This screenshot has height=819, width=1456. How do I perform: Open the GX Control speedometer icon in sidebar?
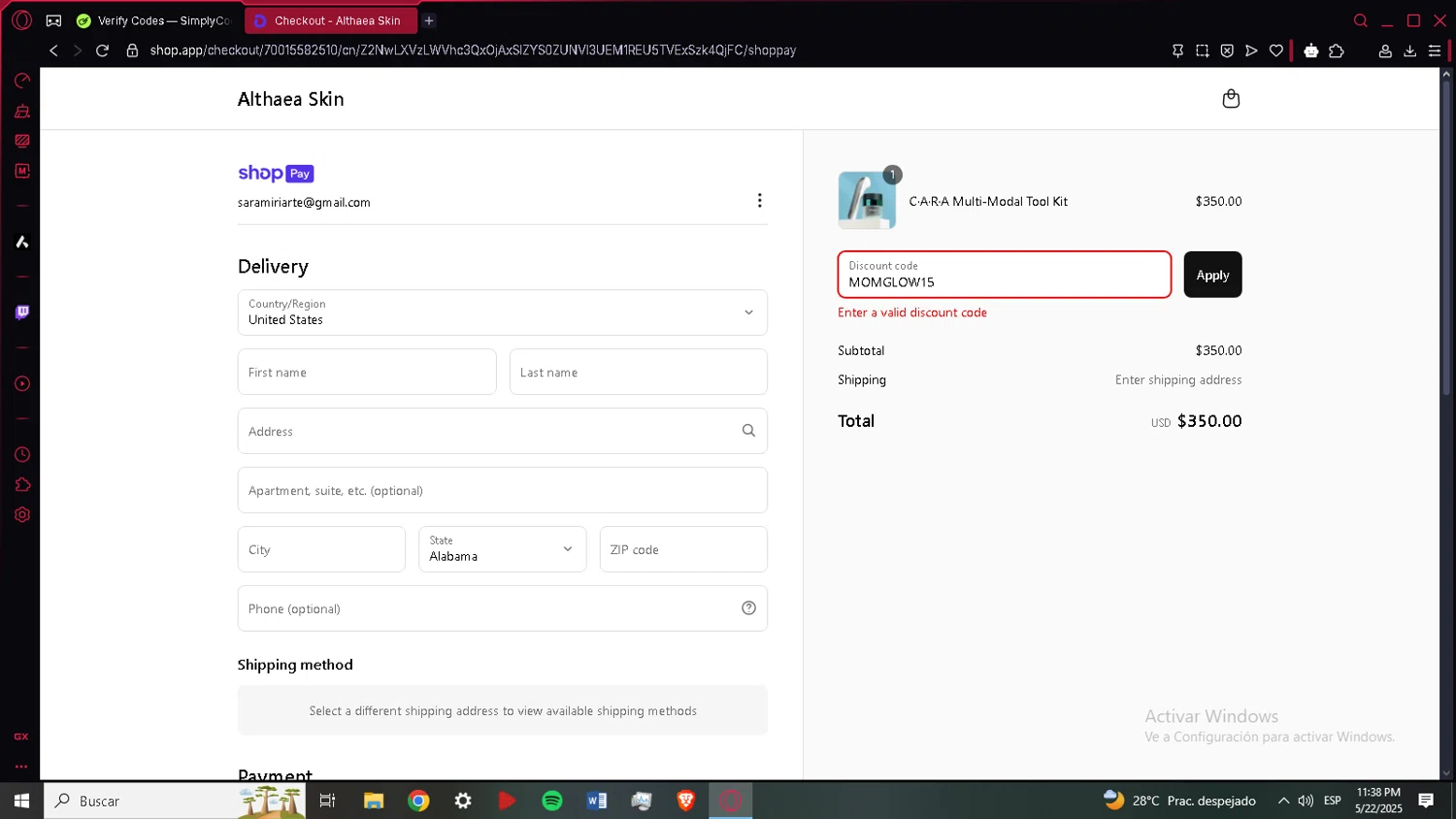click(21, 81)
